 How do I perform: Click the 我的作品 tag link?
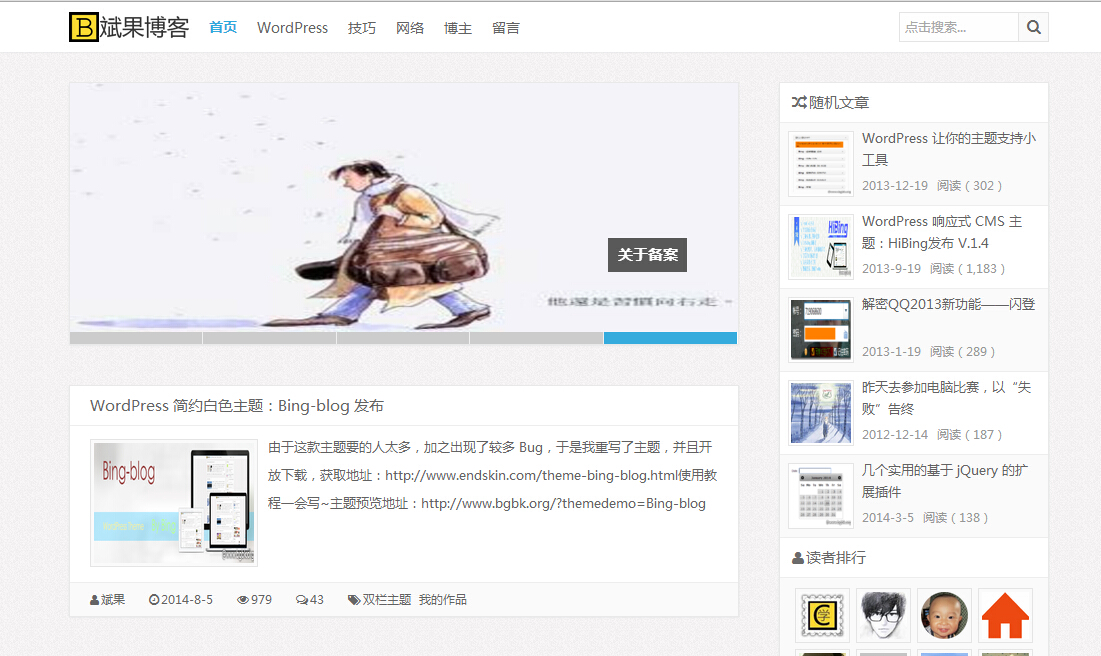click(x=442, y=600)
